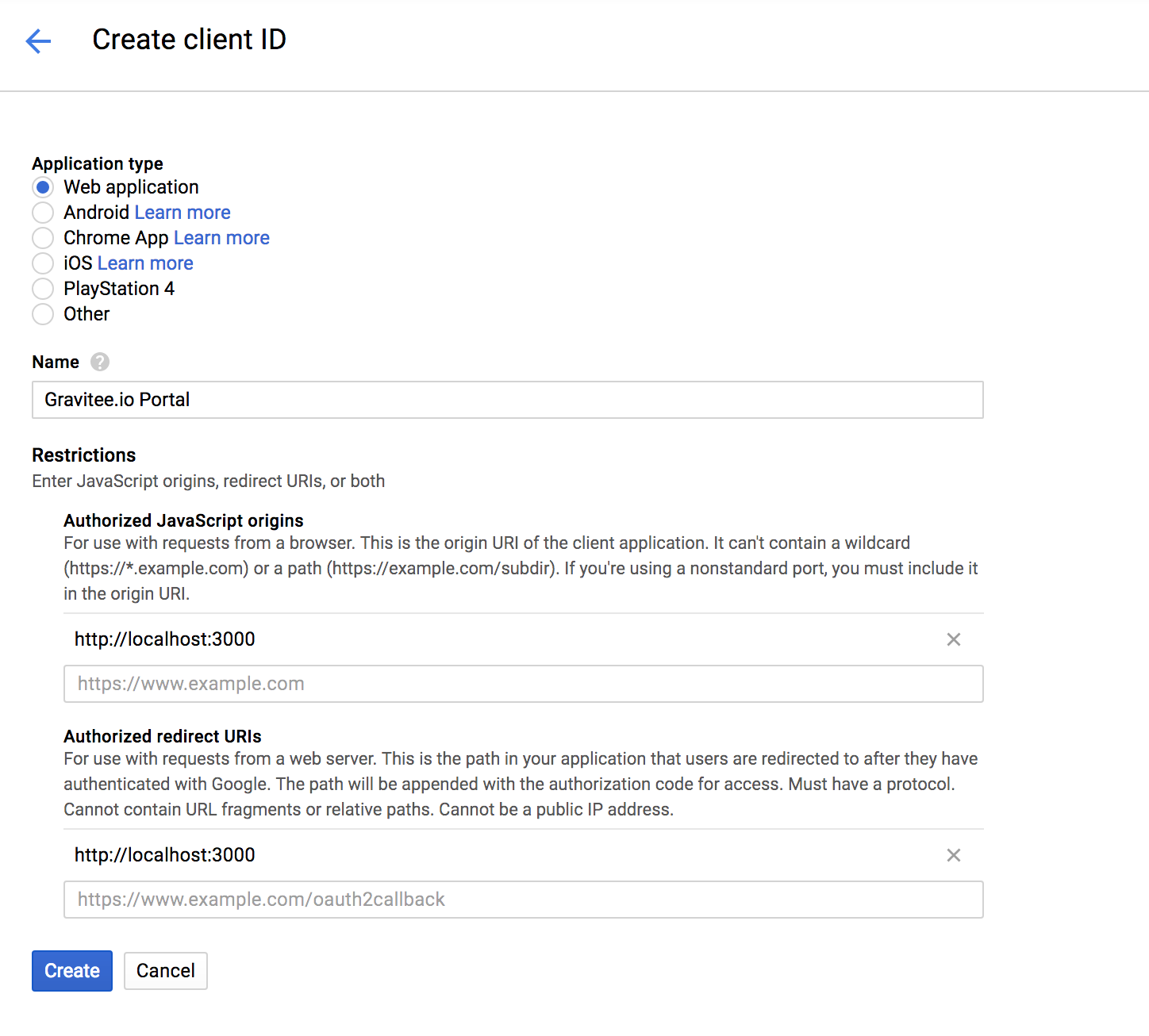Choose the Chrome App radio option
The height and width of the screenshot is (1036, 1149).
point(43,238)
